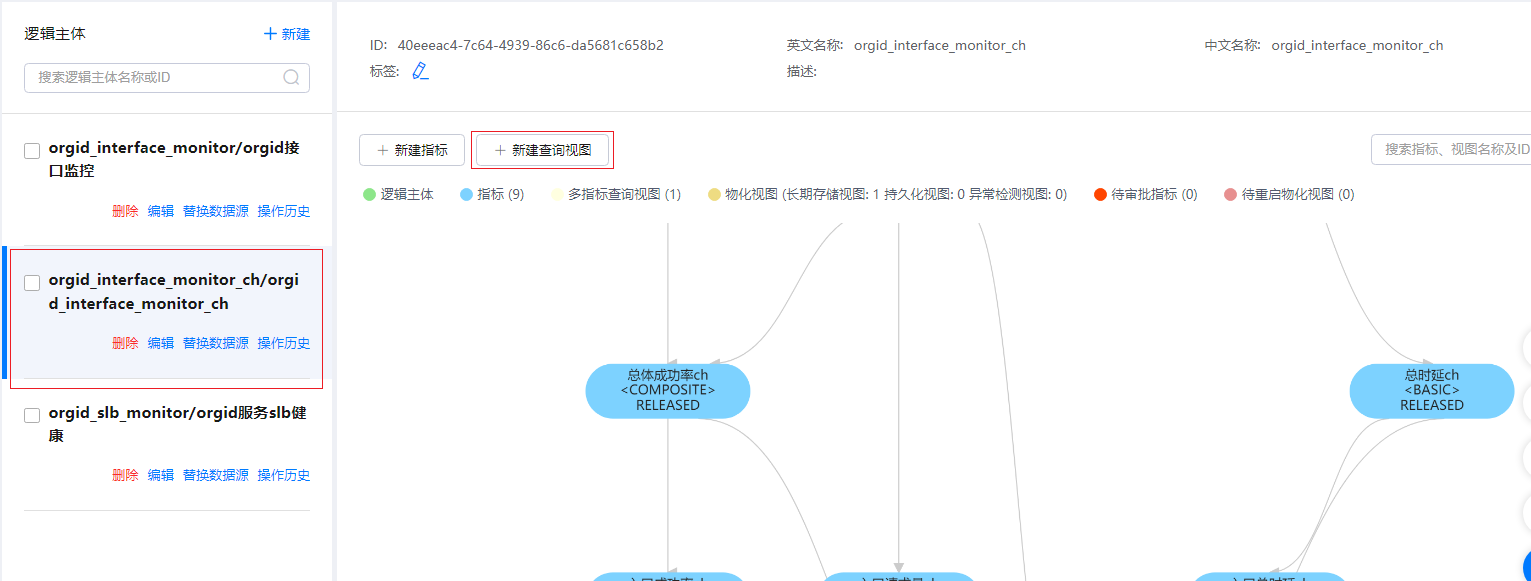This screenshot has height=581, width=1531.
Task: Click the search magnifier icon in sidebar
Action: [292, 77]
